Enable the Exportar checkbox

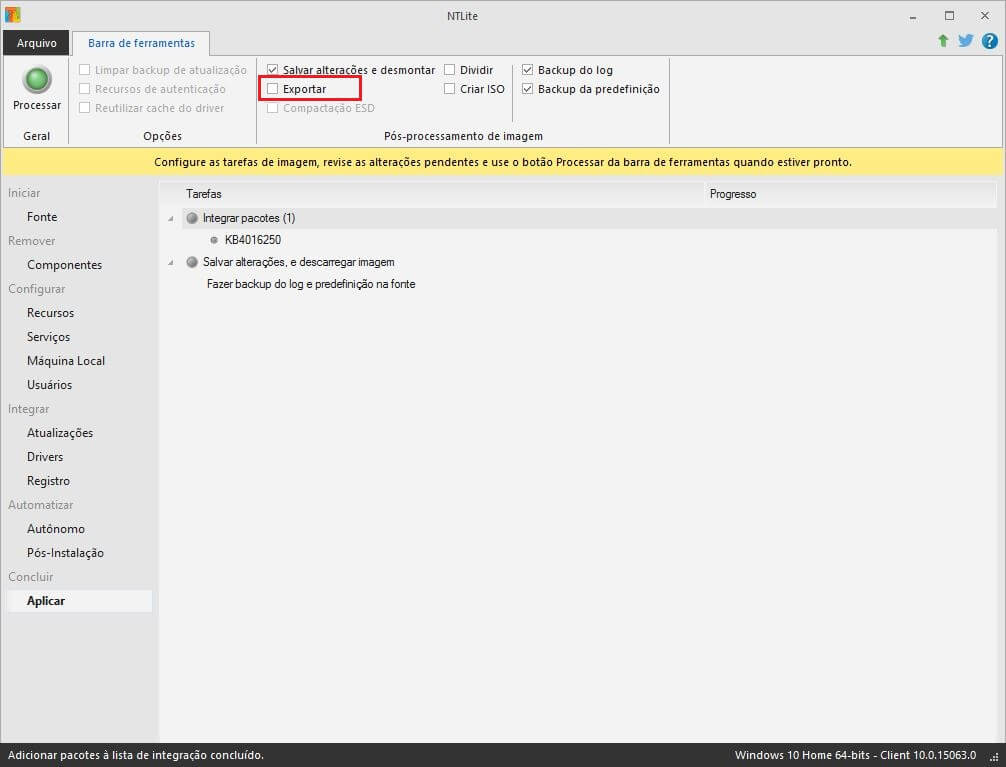[x=272, y=89]
